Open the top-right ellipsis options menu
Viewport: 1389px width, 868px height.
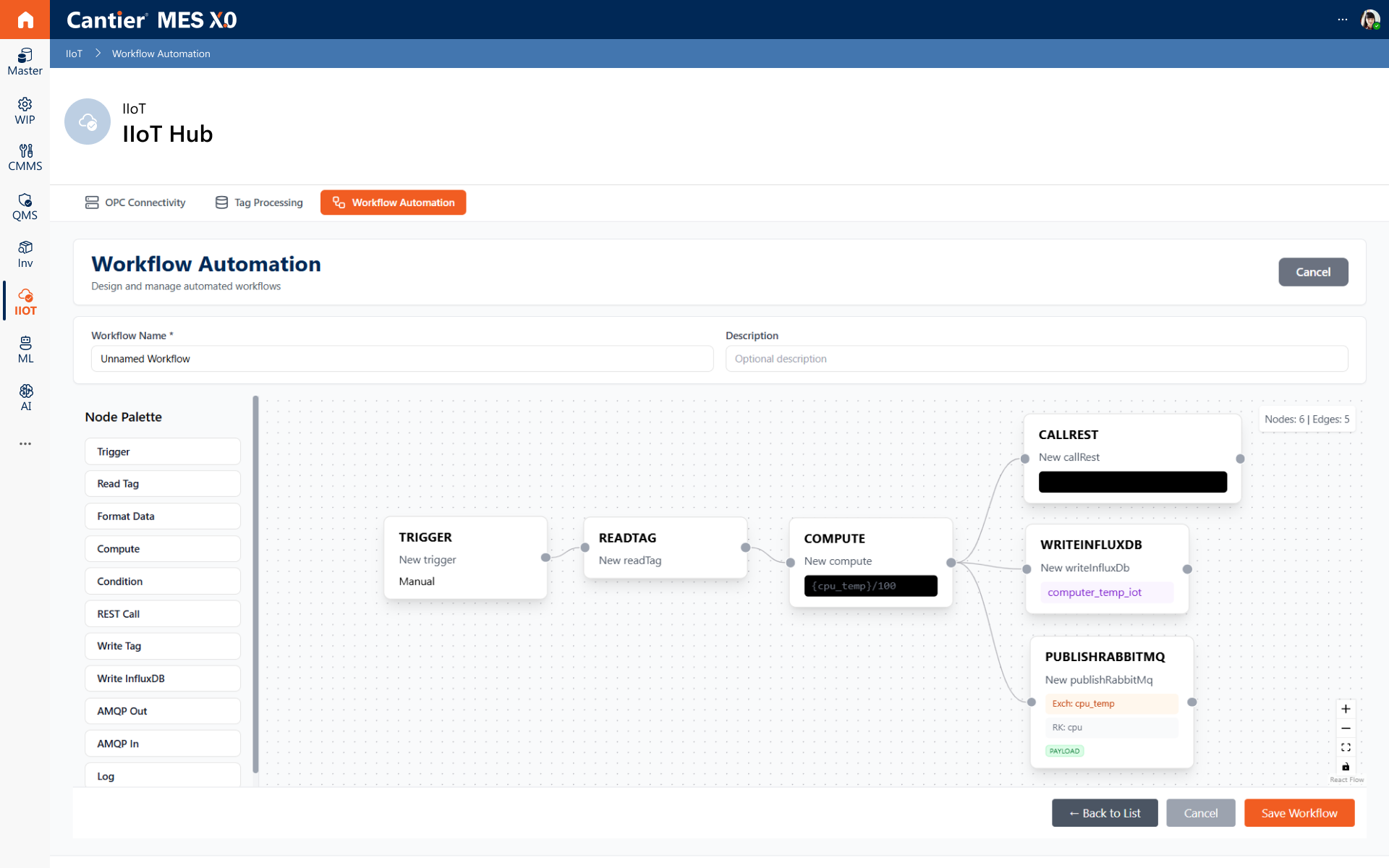click(x=1343, y=20)
